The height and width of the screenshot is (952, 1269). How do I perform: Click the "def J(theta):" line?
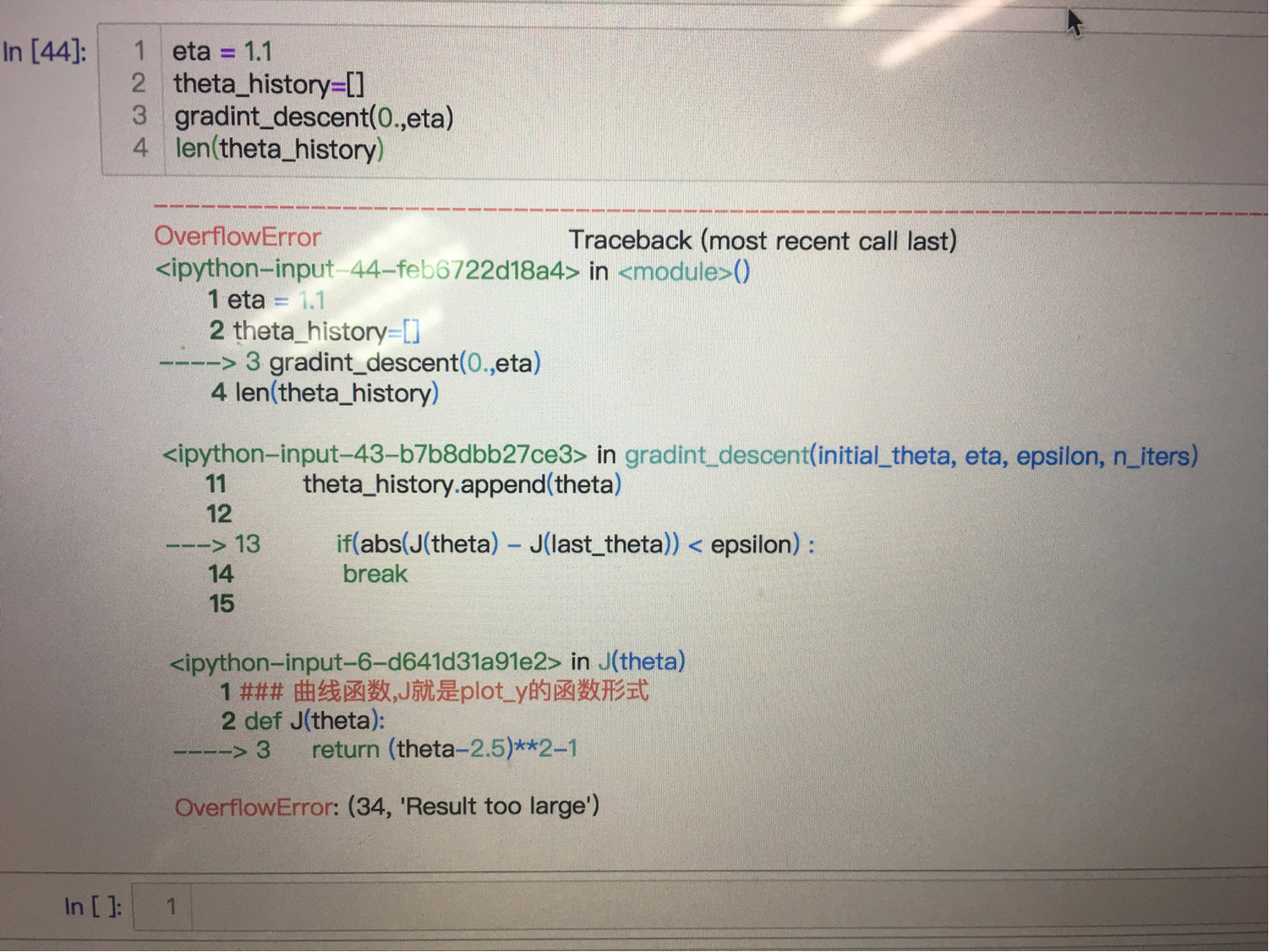click(x=315, y=720)
